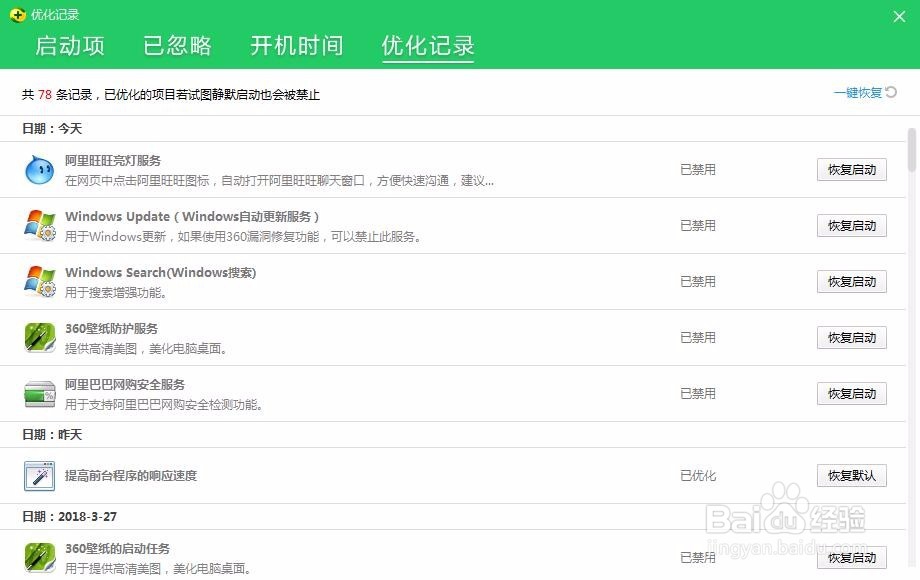Click the 阿里旺旺亮灯服务 title text

(x=113, y=161)
